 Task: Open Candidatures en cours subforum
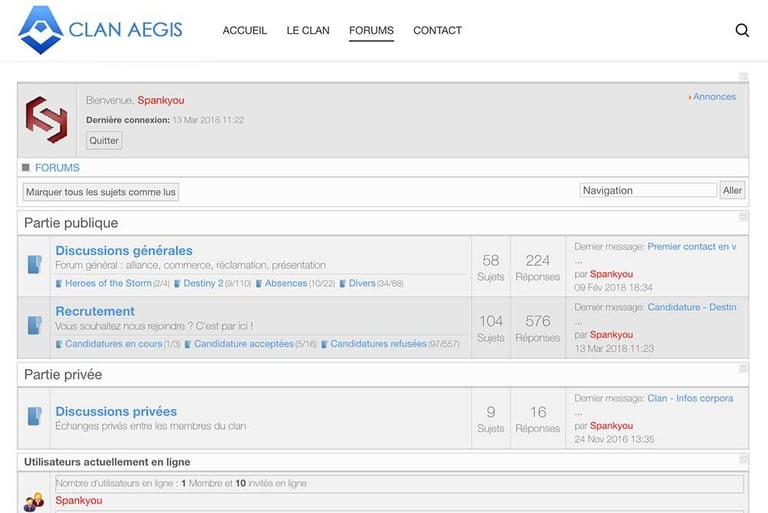pos(114,344)
